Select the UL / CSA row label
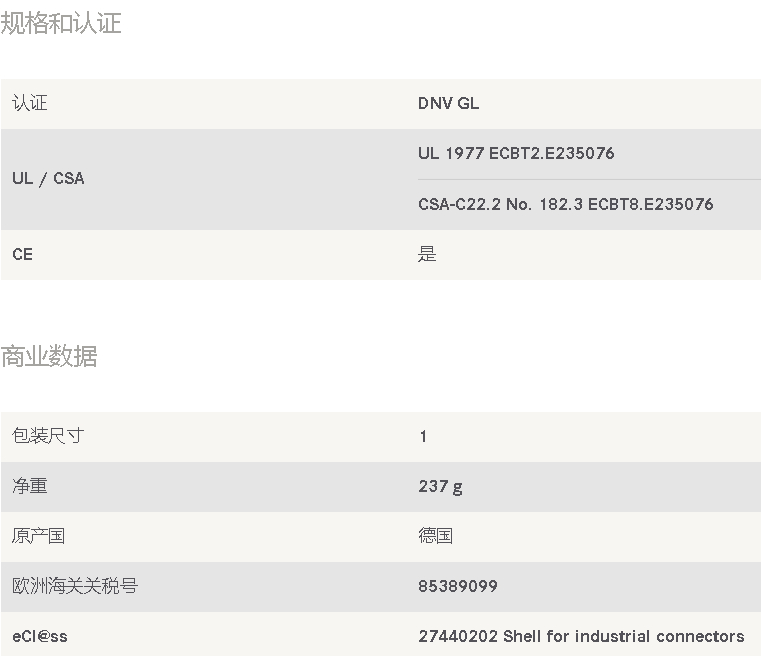Image resolution: width=761 pixels, height=656 pixels. [x=48, y=178]
